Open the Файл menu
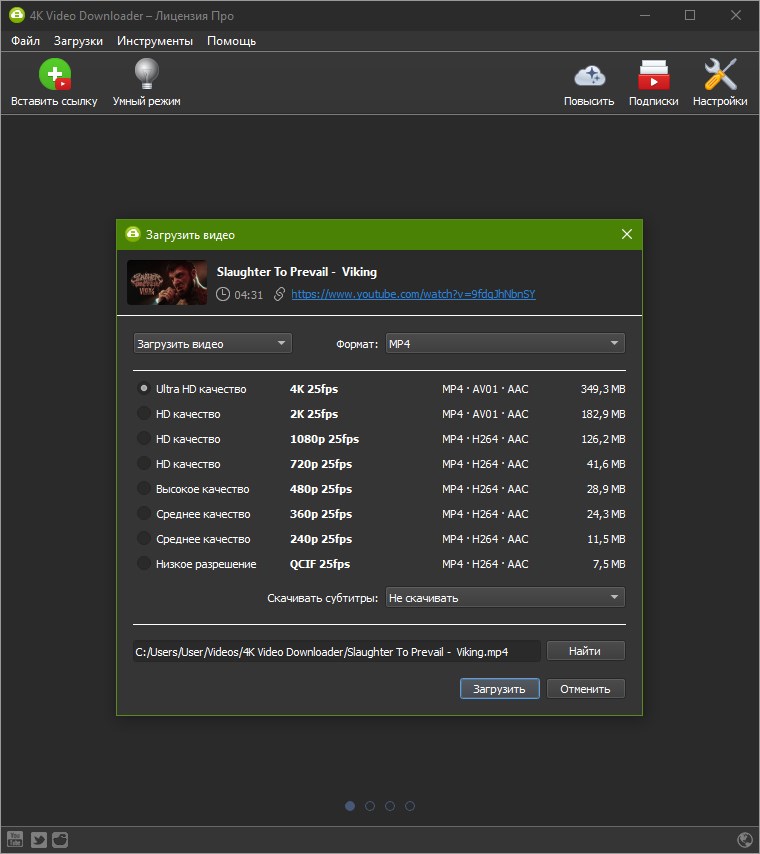This screenshot has height=854, width=760. 25,41
